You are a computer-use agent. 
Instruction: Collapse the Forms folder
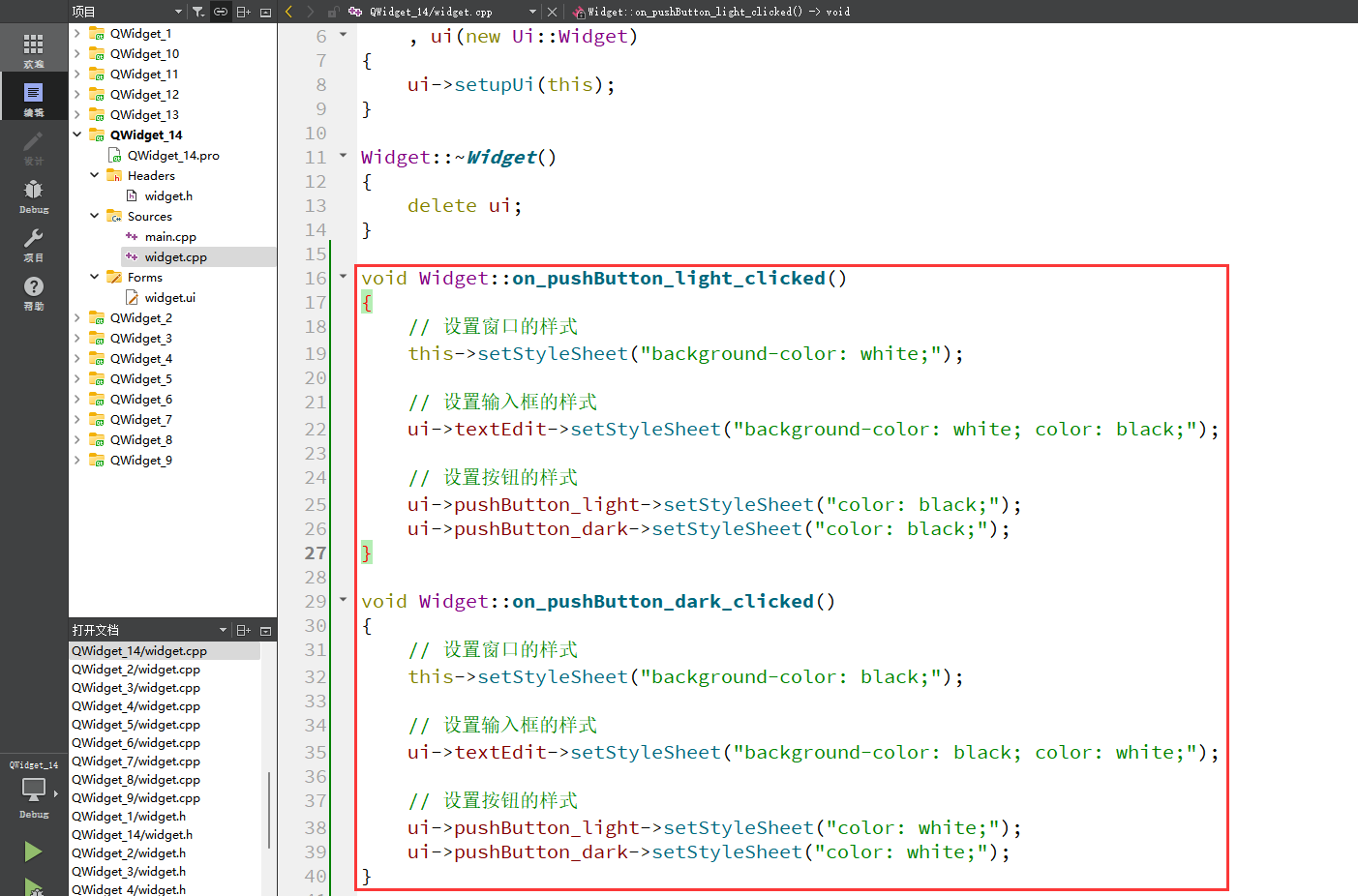pyautogui.click(x=95, y=277)
